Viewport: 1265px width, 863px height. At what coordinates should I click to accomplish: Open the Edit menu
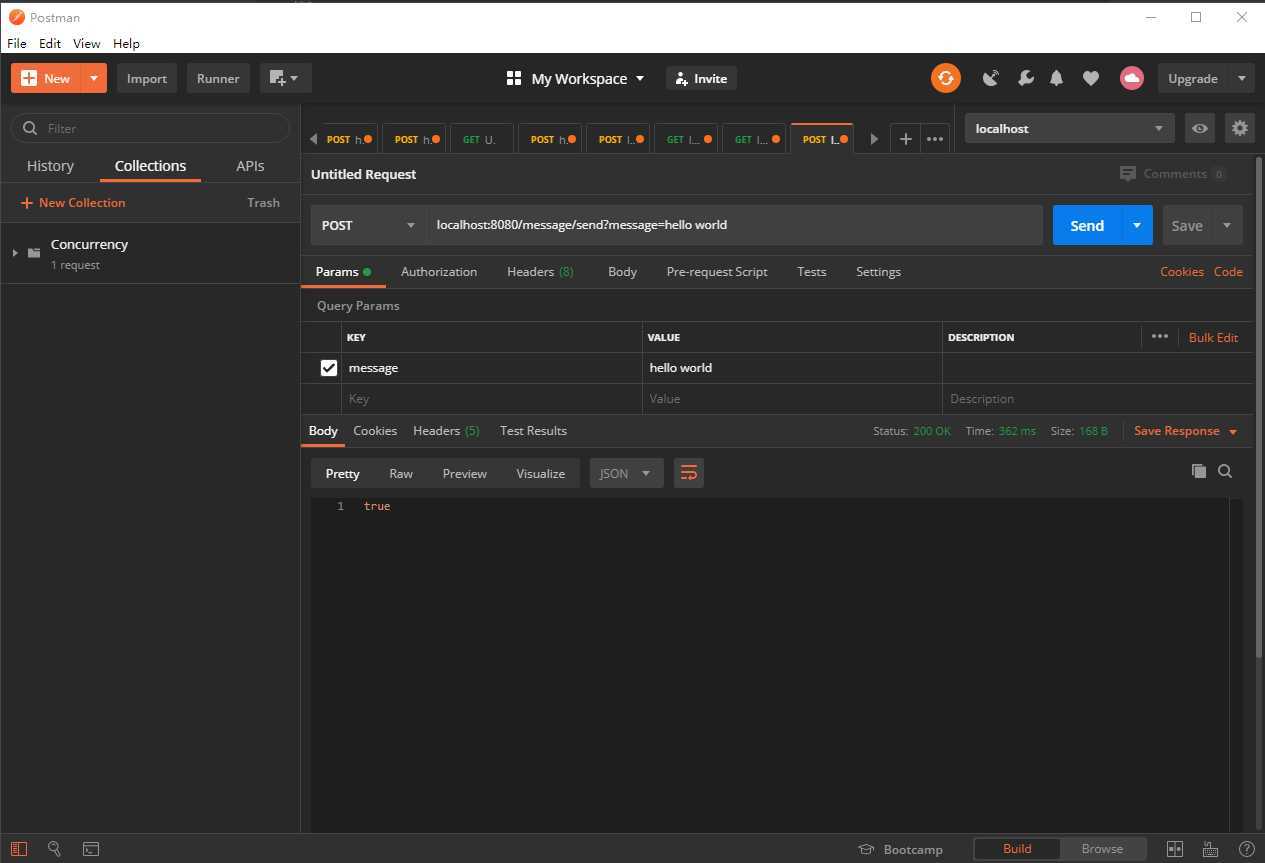click(50, 43)
